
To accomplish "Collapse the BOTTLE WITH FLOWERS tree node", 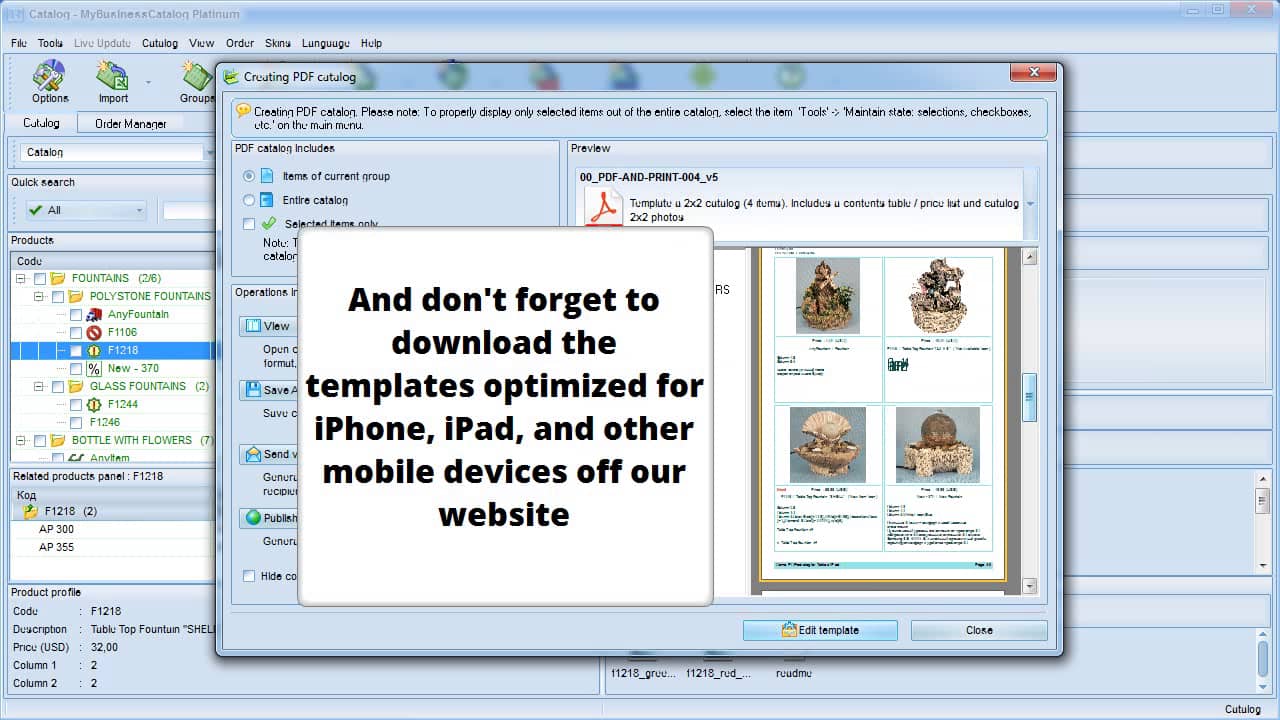I will [22, 440].
